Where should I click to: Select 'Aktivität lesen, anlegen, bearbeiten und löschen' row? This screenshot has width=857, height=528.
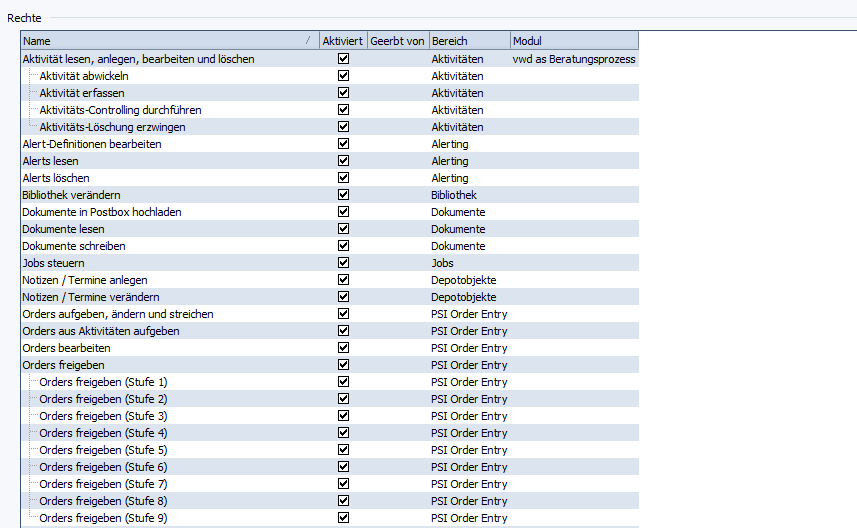tap(138, 59)
